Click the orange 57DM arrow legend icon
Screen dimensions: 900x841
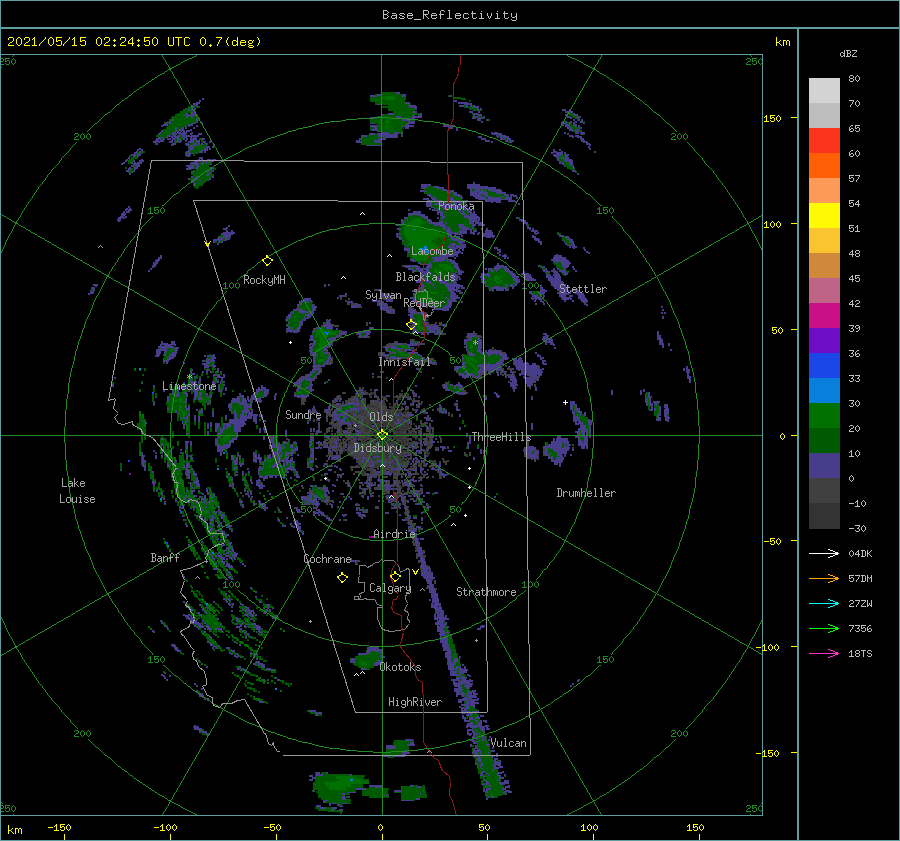pyautogui.click(x=824, y=578)
